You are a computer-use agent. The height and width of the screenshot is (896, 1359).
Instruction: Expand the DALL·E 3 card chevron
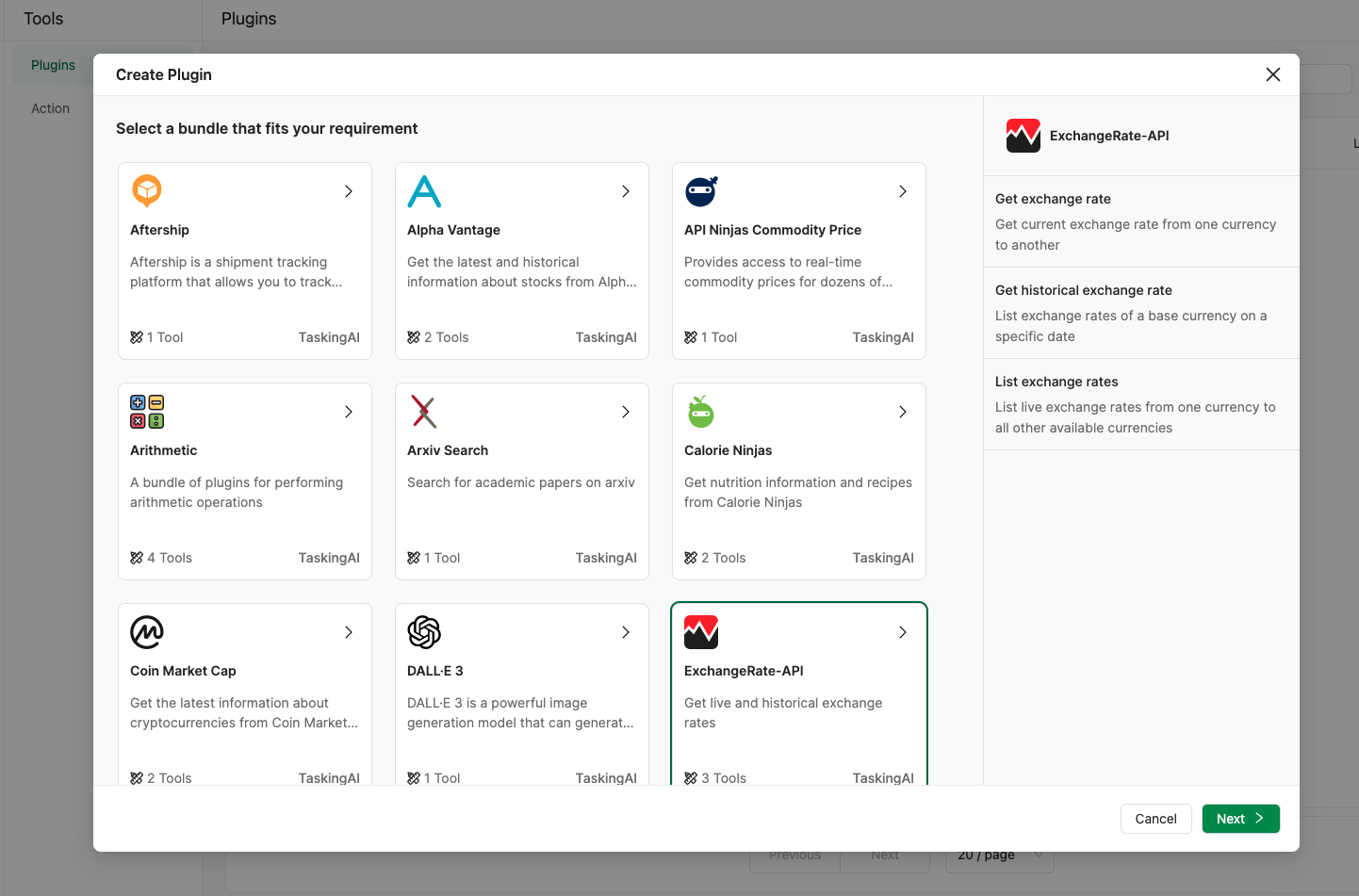coord(626,632)
